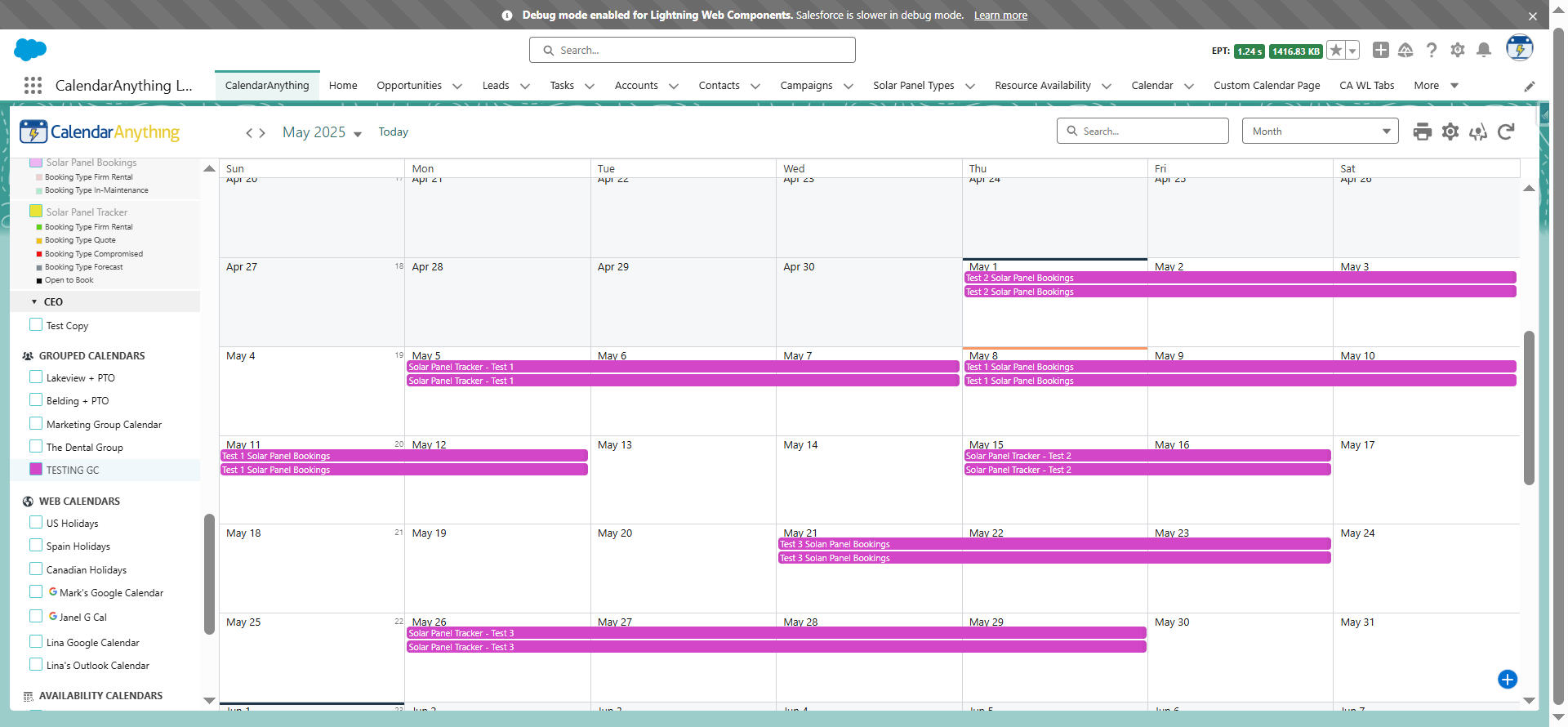Enable the US Holidays calendar
Screen dimensions: 1568x727
36,523
